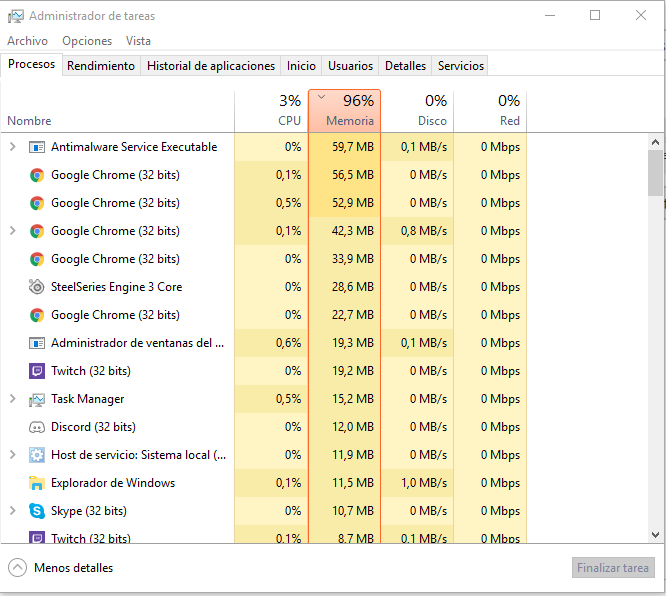Image resolution: width=666 pixels, height=596 pixels.
Task: Select the Antimalware Service Executable row name
Action: 134,147
